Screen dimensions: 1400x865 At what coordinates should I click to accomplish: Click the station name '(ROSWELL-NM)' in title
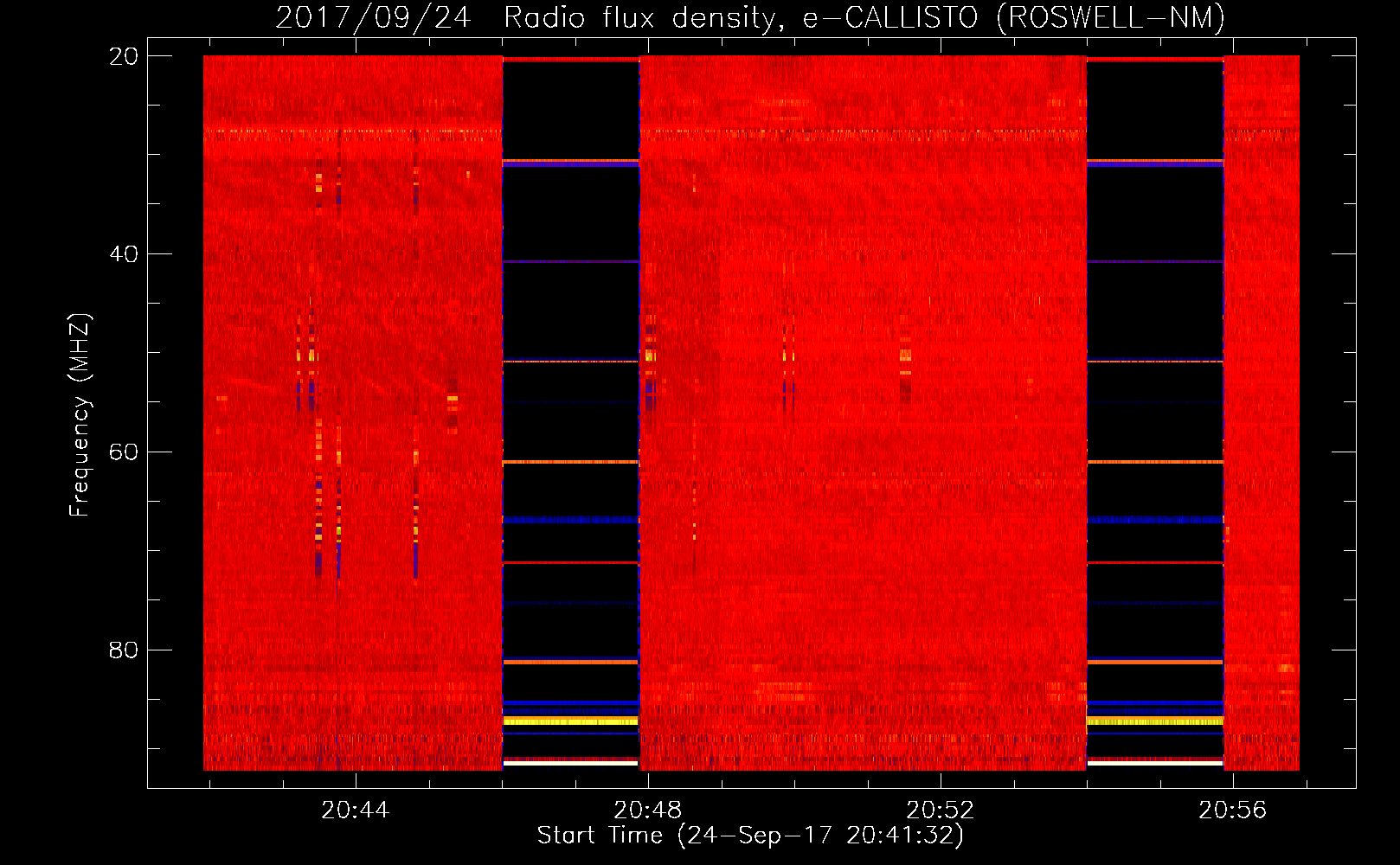point(1111,17)
